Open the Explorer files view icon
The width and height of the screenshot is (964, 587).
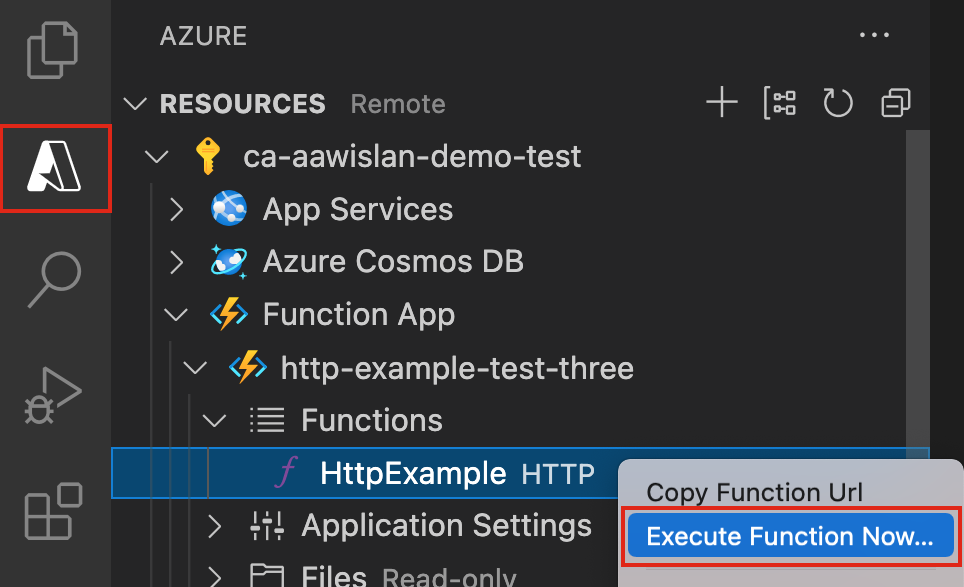click(54, 51)
